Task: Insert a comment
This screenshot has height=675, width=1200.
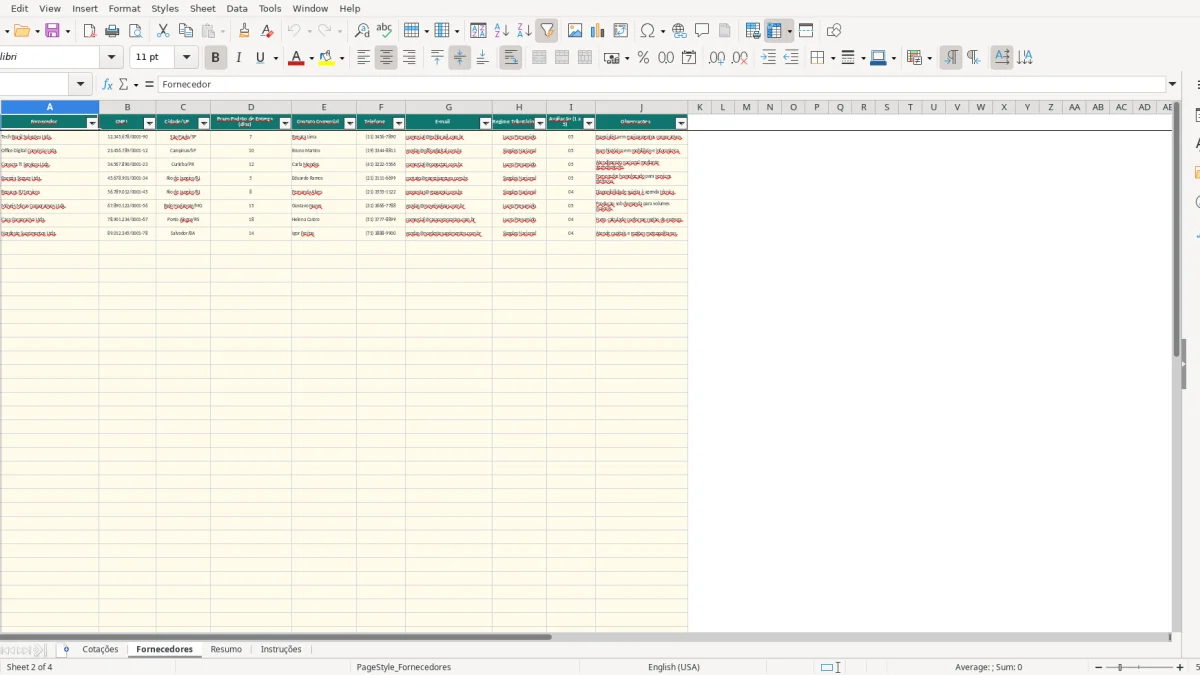Action: coord(702,31)
